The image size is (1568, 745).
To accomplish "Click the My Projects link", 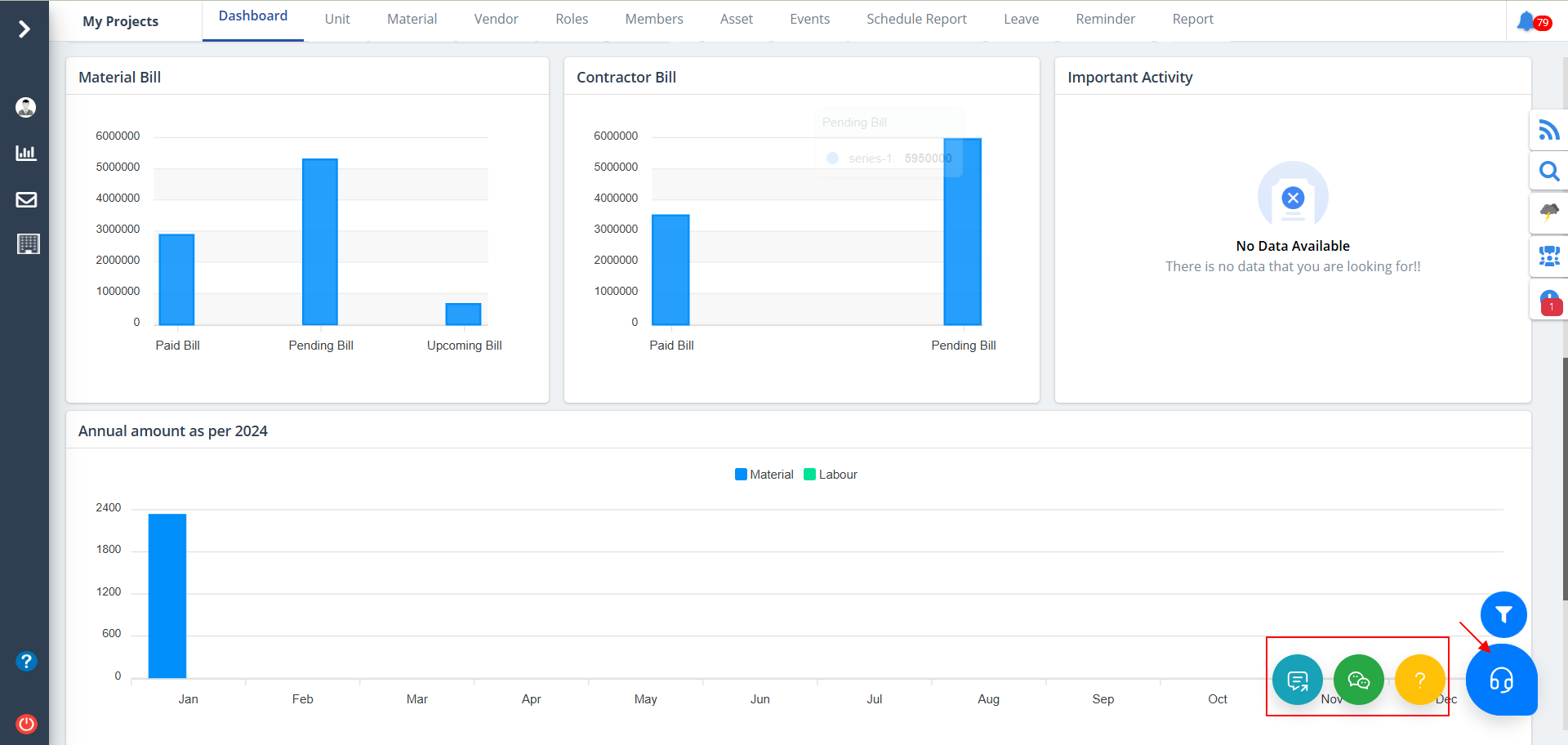I will point(121,21).
